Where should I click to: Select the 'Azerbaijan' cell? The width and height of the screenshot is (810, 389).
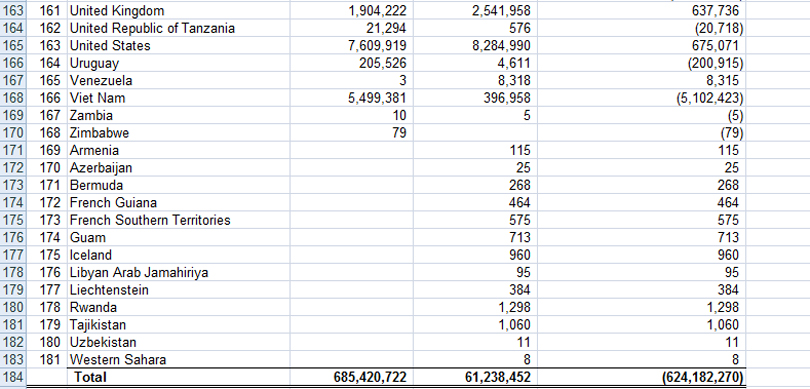click(178, 168)
